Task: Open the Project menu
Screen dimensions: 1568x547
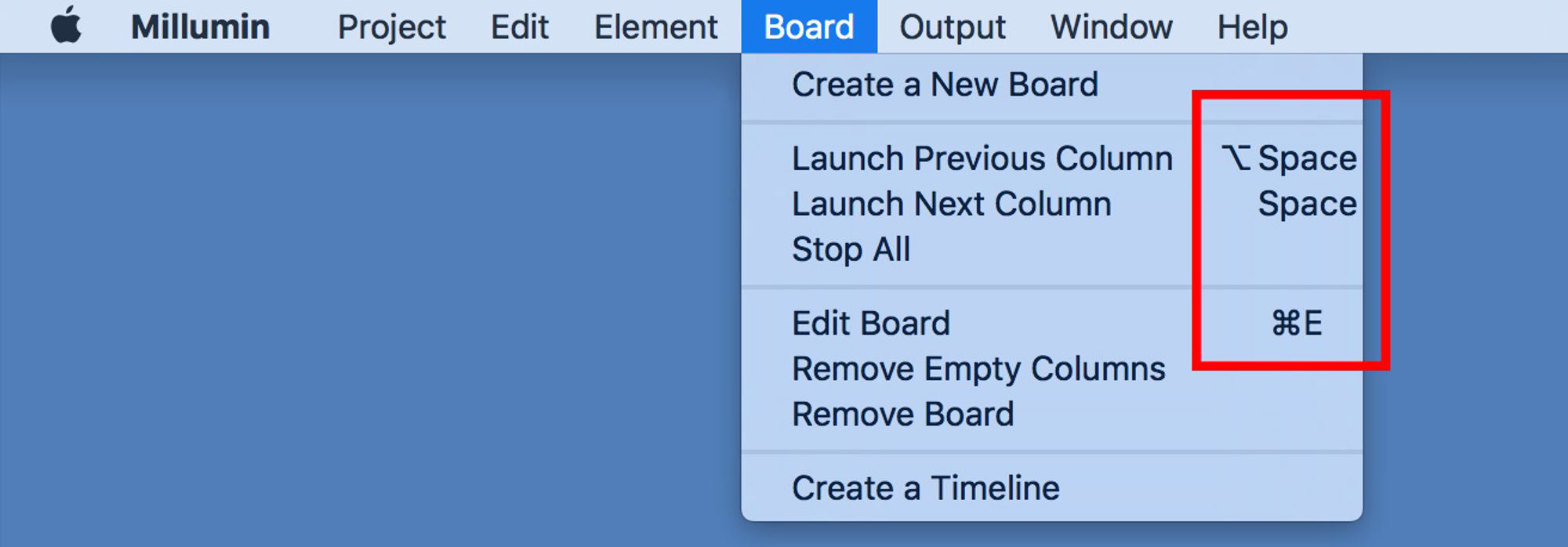Action: [391, 27]
